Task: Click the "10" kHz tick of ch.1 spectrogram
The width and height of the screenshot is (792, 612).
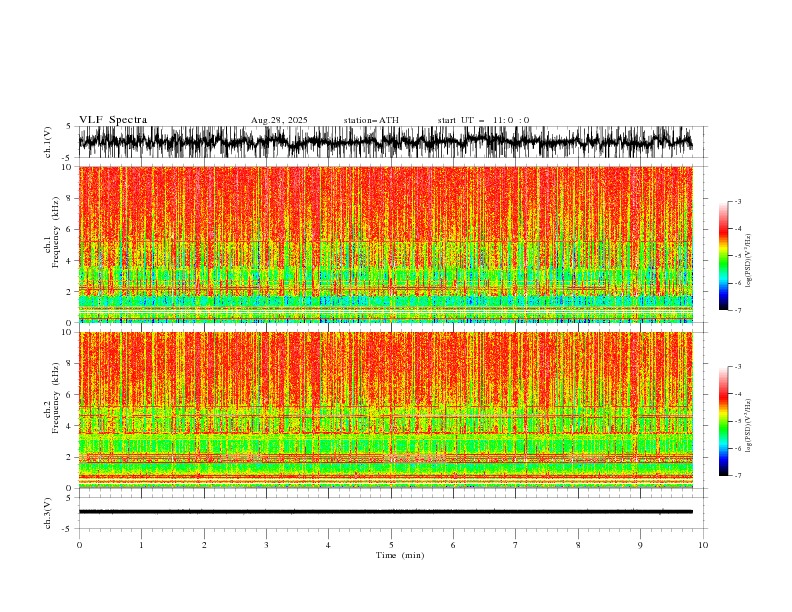Action: click(x=67, y=167)
